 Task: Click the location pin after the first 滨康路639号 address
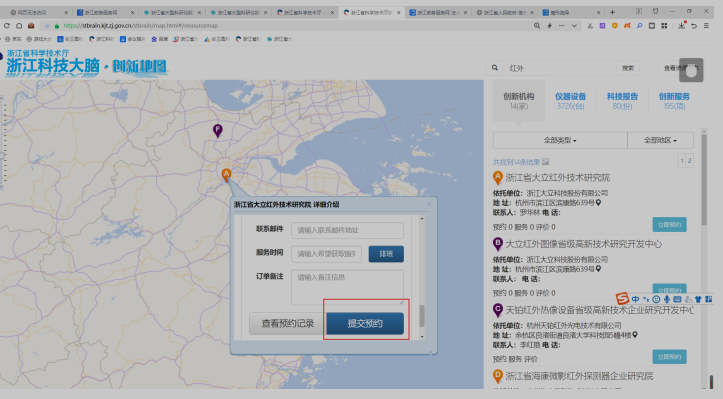599,202
